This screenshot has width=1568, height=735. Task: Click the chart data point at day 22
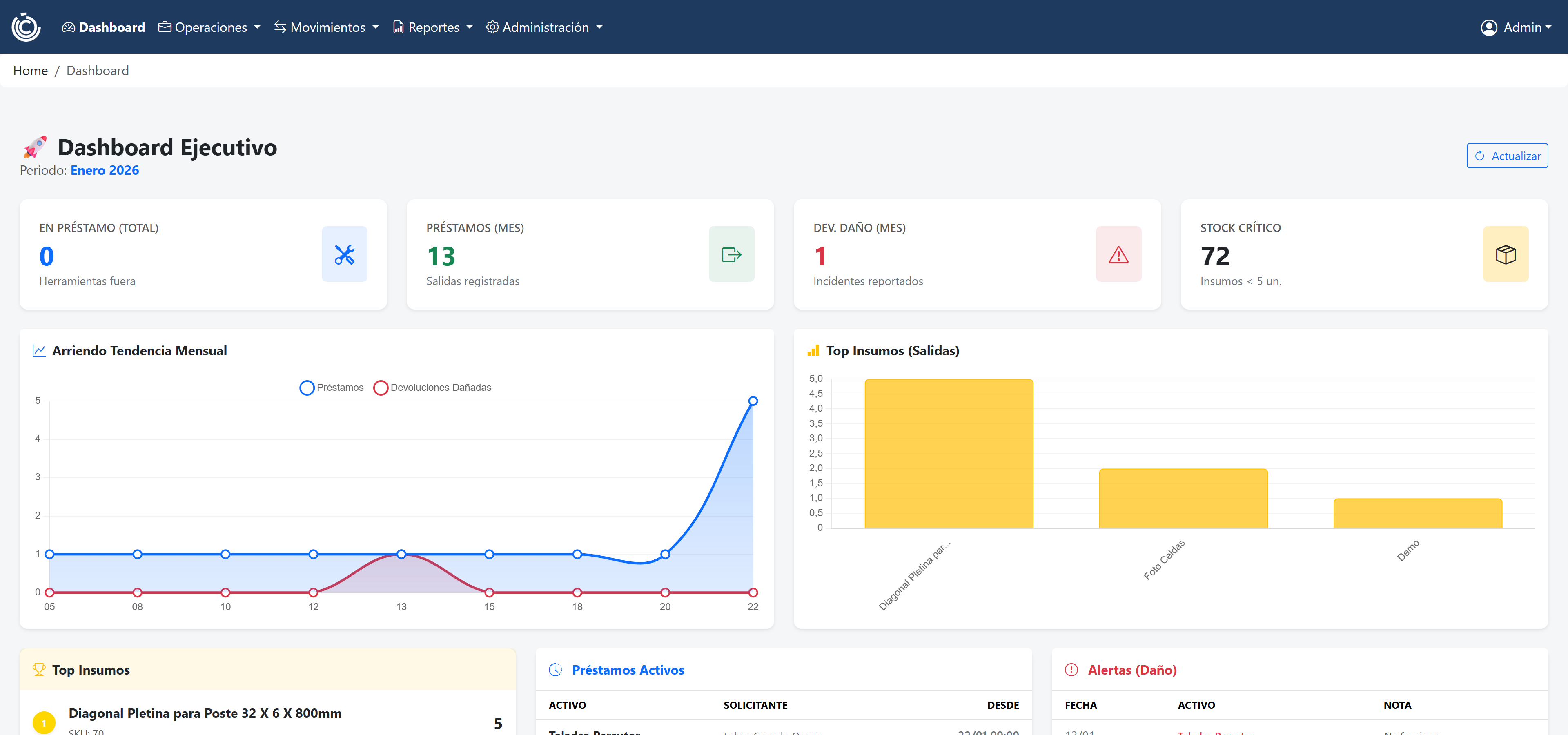click(x=752, y=401)
